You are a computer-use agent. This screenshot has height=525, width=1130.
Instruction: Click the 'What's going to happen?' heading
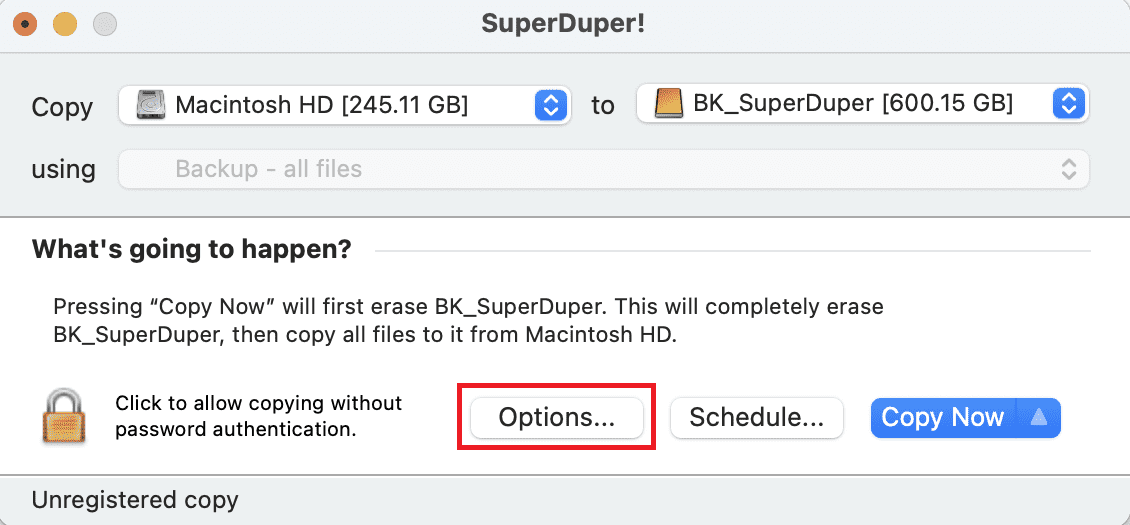[192, 250]
